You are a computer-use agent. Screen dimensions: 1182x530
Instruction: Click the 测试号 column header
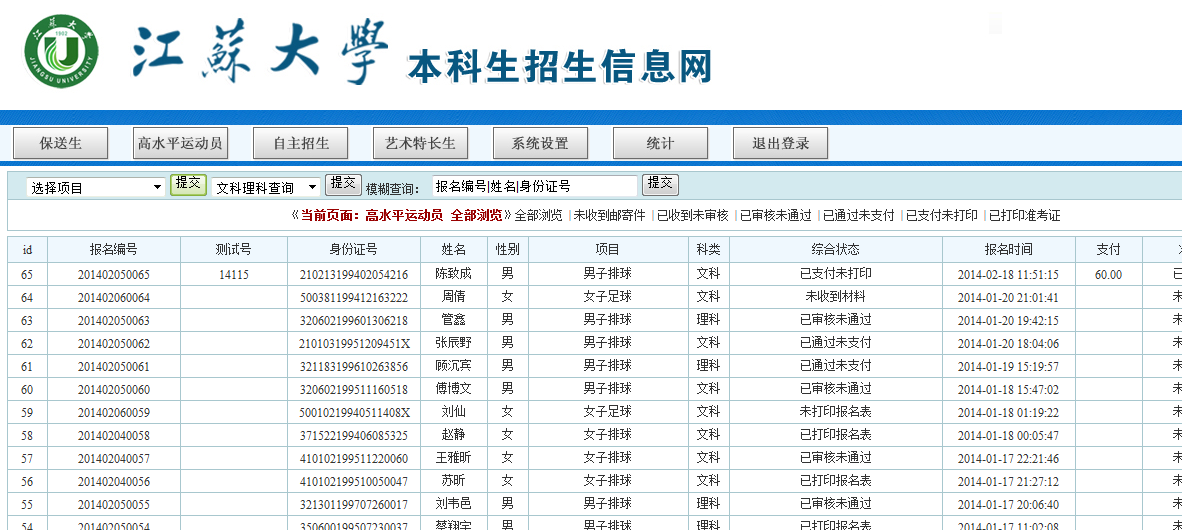[234, 250]
